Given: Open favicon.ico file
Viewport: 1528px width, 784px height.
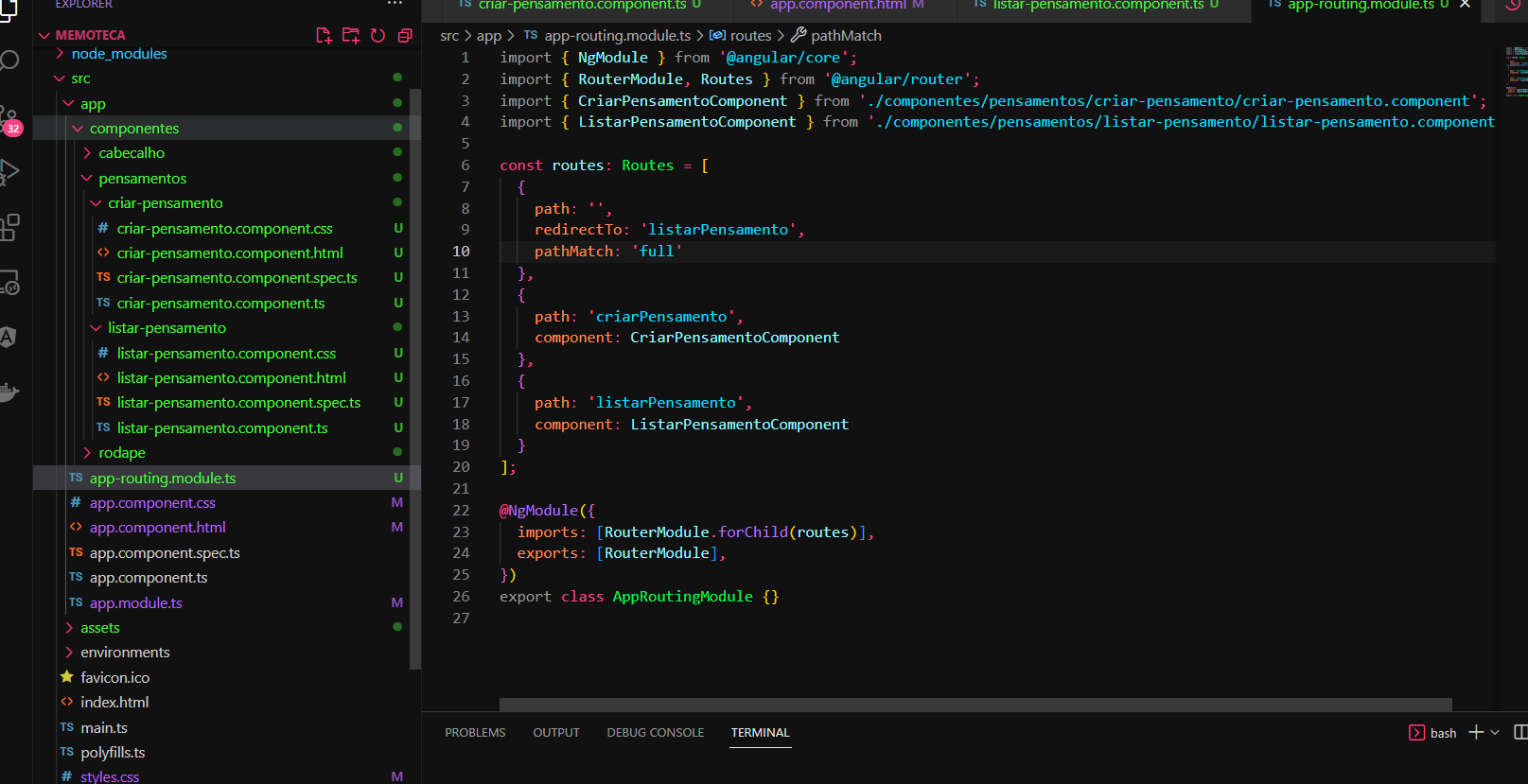Looking at the screenshot, I should tap(114, 678).
